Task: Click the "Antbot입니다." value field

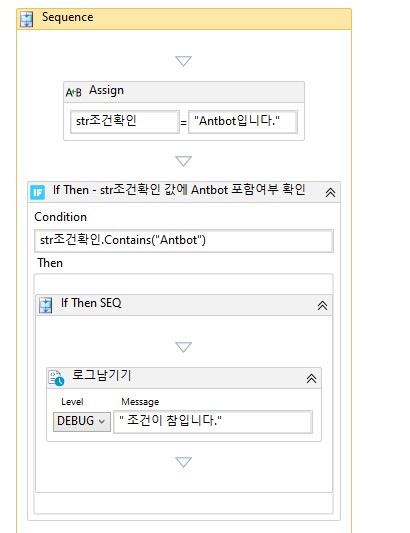Action: point(243,121)
